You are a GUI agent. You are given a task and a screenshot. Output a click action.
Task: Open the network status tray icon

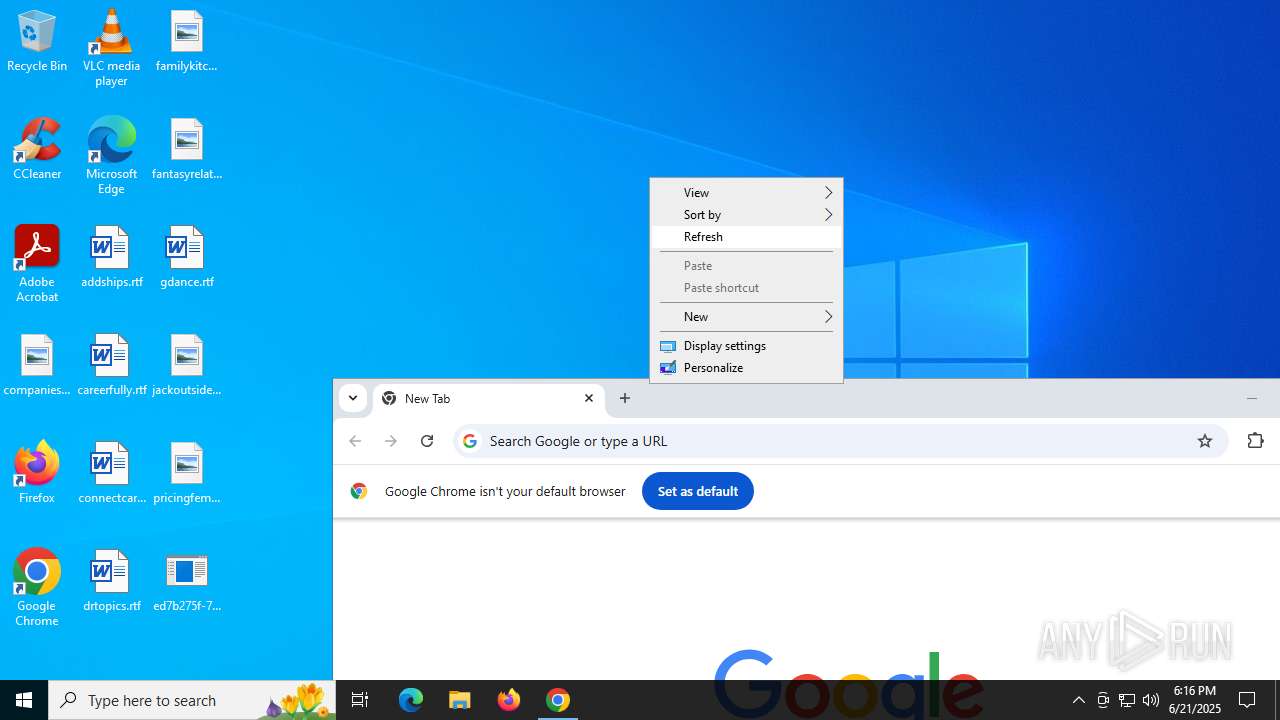coord(1127,700)
